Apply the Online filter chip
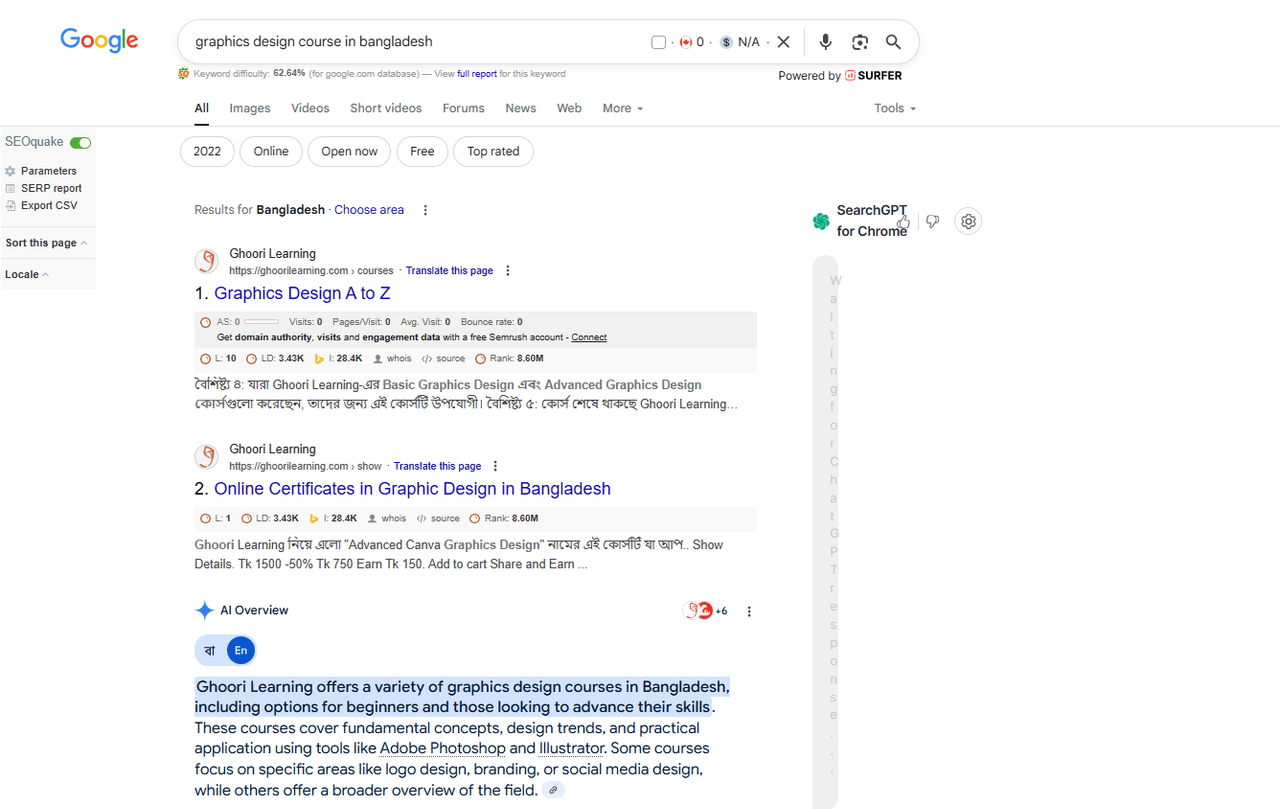The width and height of the screenshot is (1280, 809). point(271,151)
